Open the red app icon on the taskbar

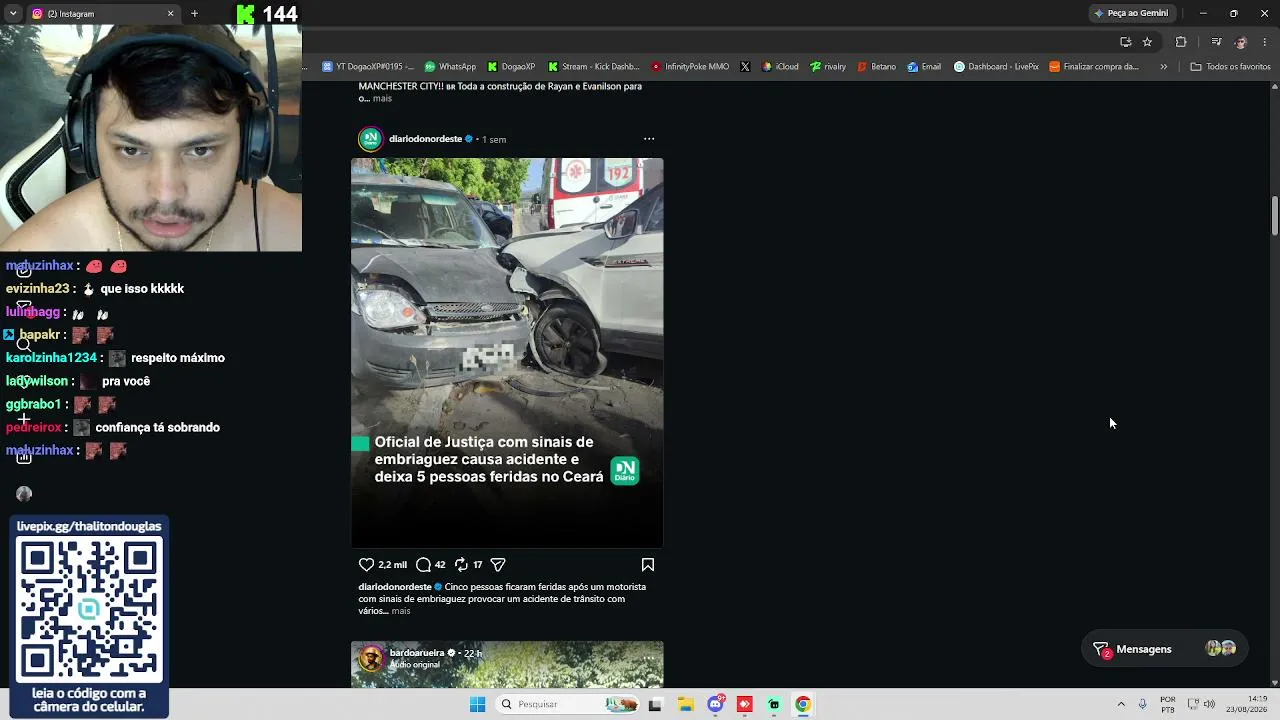(x=745, y=704)
